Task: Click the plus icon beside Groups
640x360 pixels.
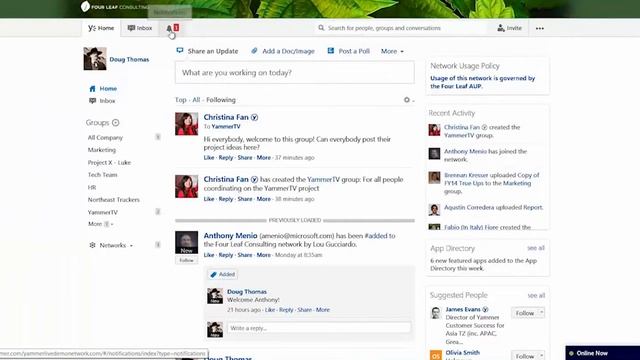Action: pos(116,122)
